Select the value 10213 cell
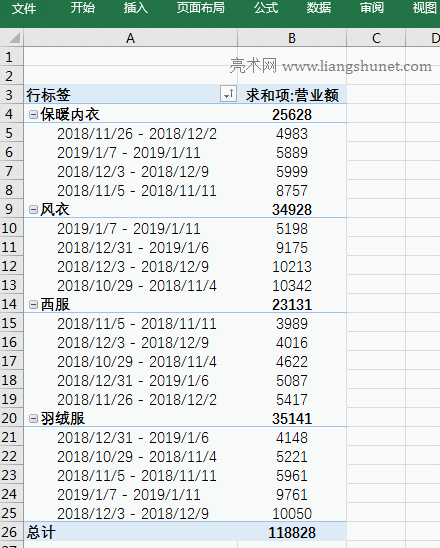This screenshot has height=548, width=440. (292, 266)
